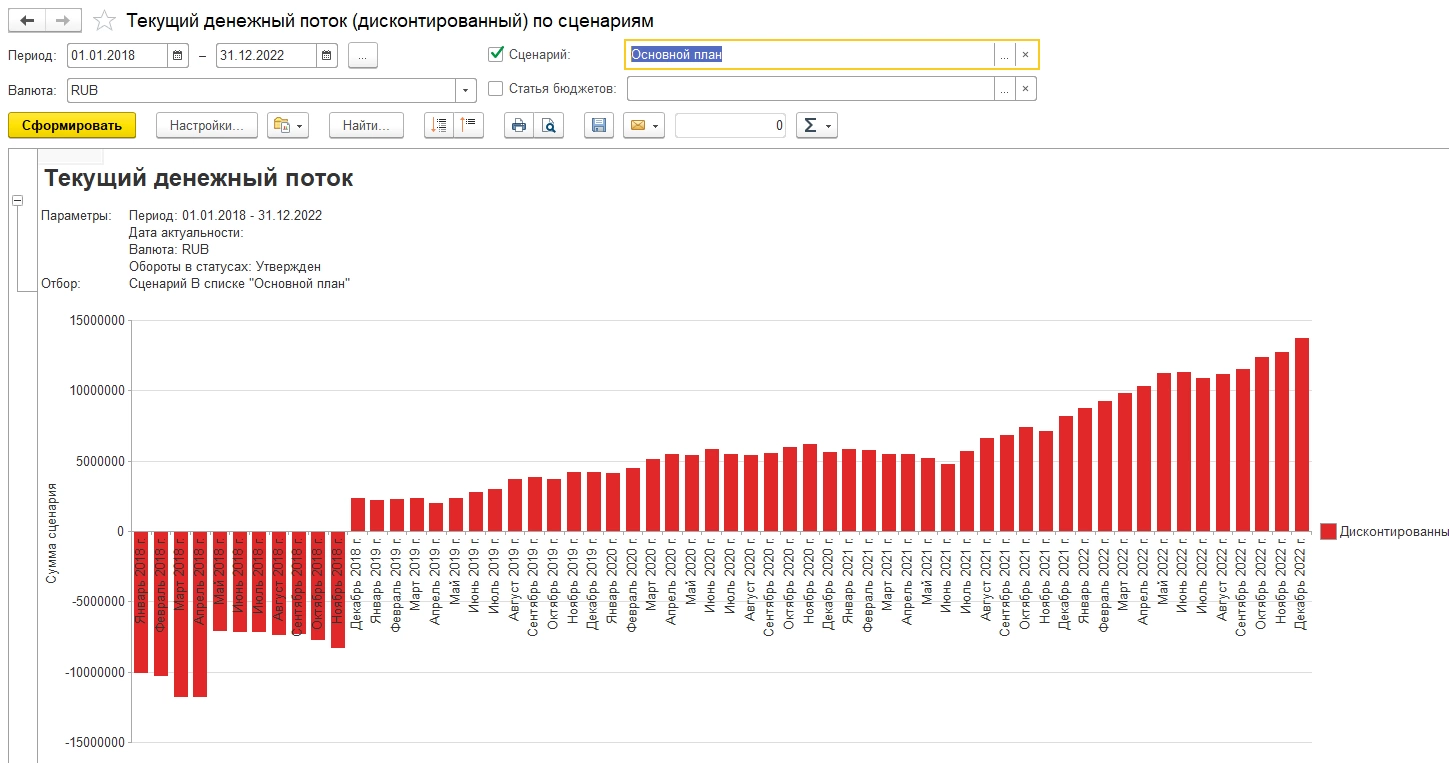The height and width of the screenshot is (763, 1449).
Task: Save report using the floppy disk icon
Action: pyautogui.click(x=598, y=126)
